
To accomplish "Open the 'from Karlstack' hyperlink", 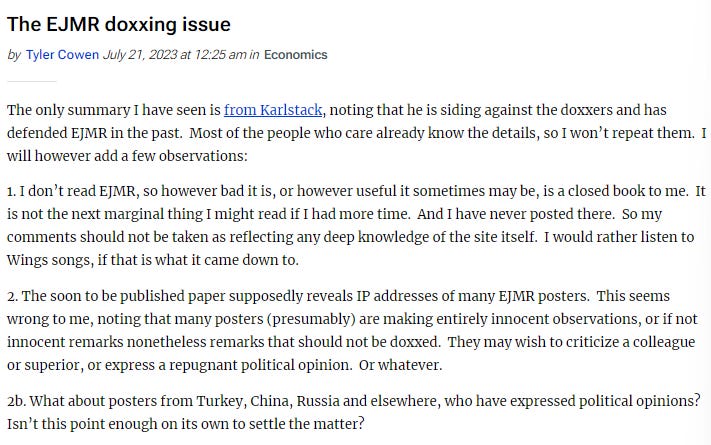I will [273, 110].
